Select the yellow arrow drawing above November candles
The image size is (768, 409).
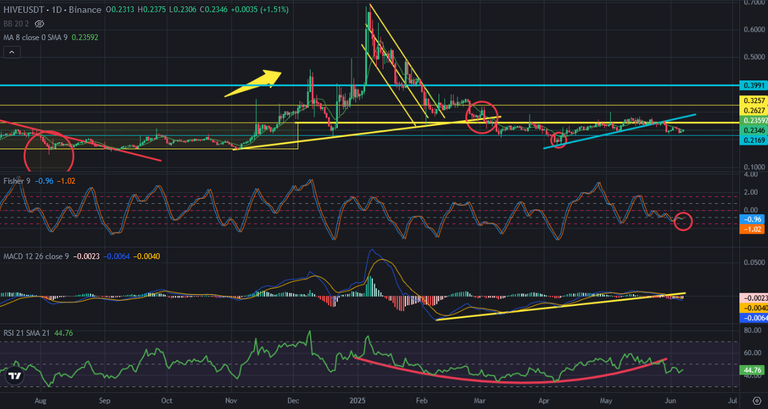coord(253,84)
